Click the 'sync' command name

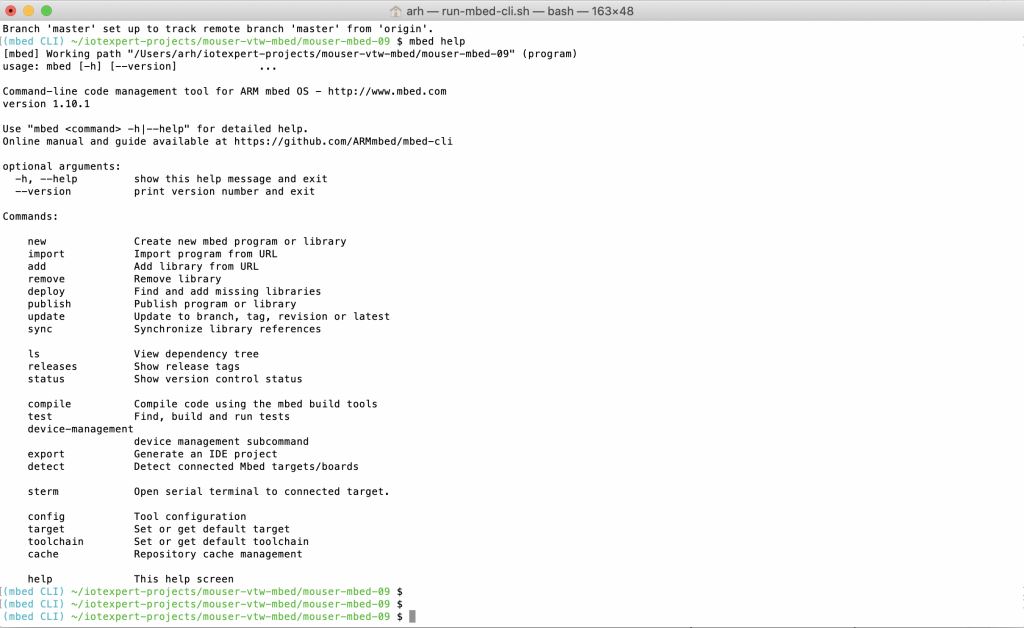pyautogui.click(x=40, y=329)
